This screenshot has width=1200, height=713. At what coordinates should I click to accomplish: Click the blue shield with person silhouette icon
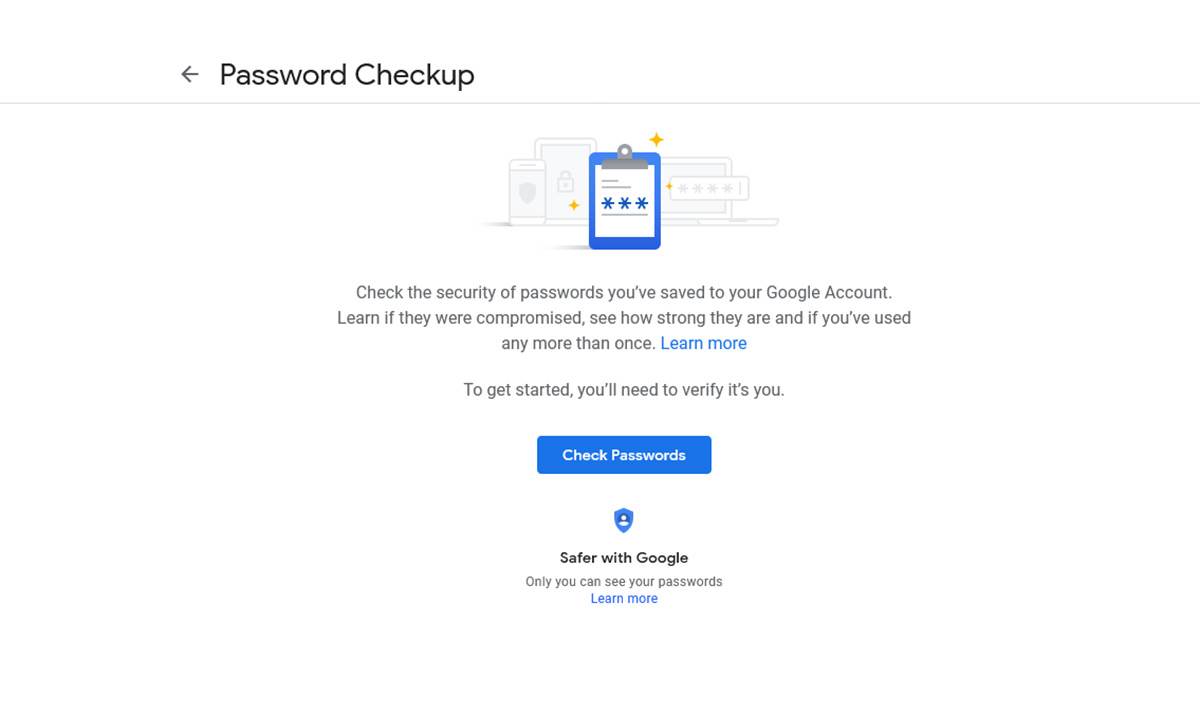[623, 520]
